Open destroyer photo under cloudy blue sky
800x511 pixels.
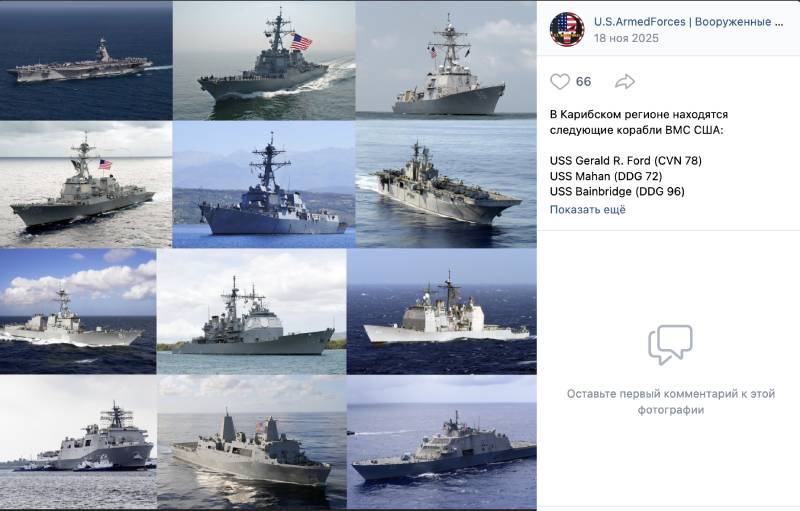pyautogui.click(x=78, y=312)
